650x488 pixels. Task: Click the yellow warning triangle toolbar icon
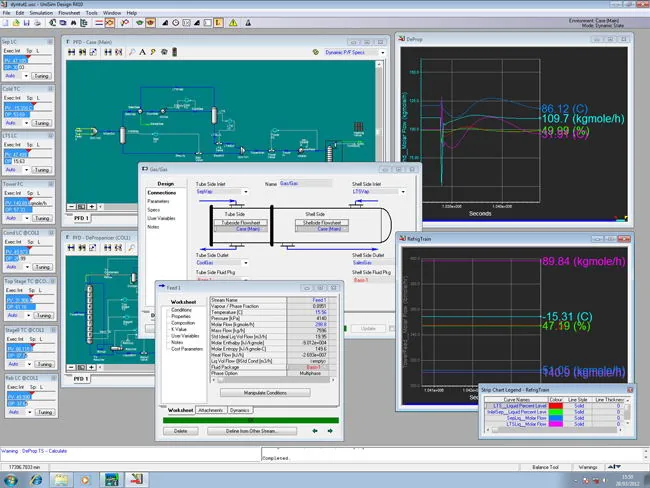(x=233, y=23)
